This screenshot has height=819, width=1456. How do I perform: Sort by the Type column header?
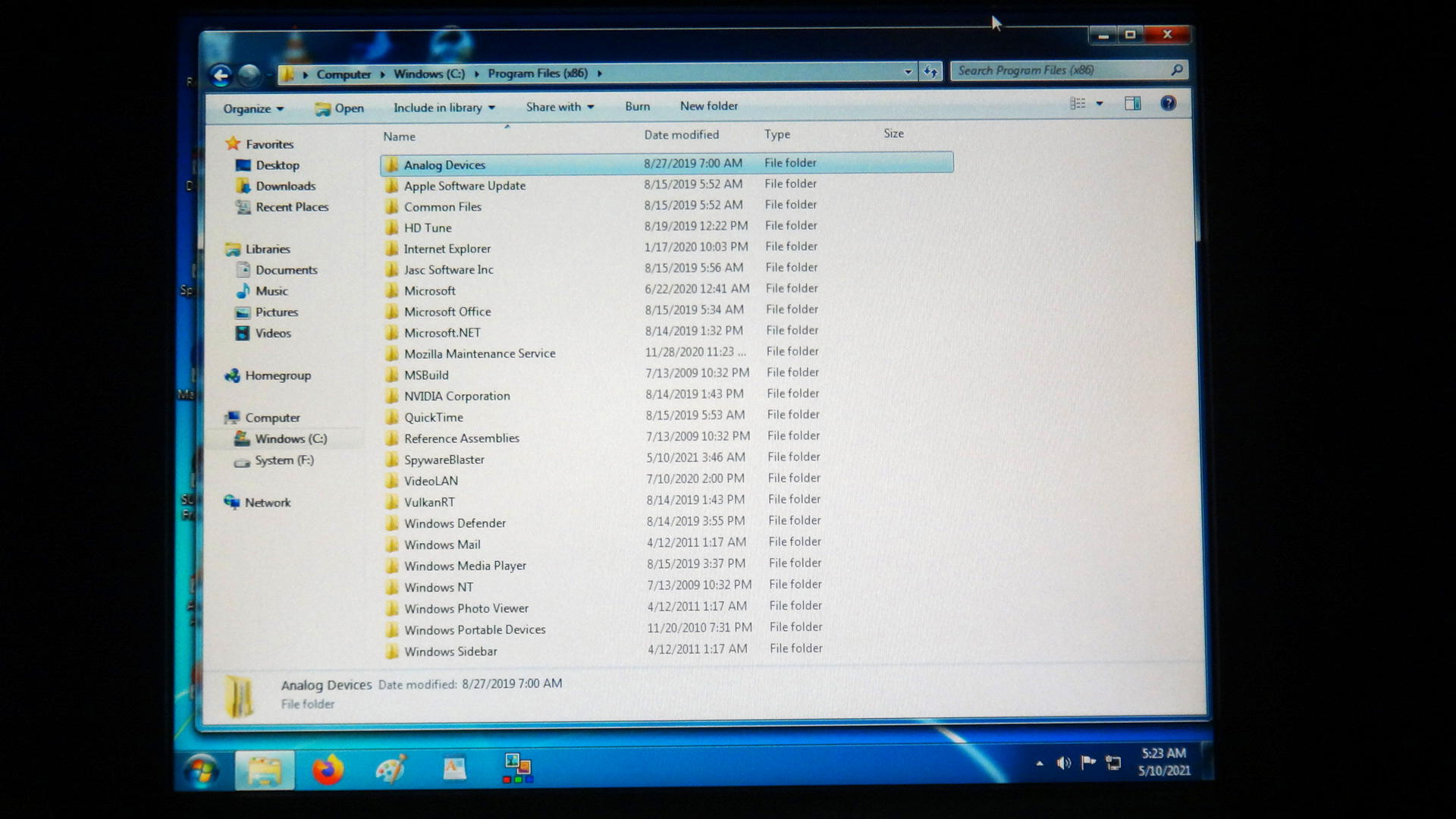point(777,134)
